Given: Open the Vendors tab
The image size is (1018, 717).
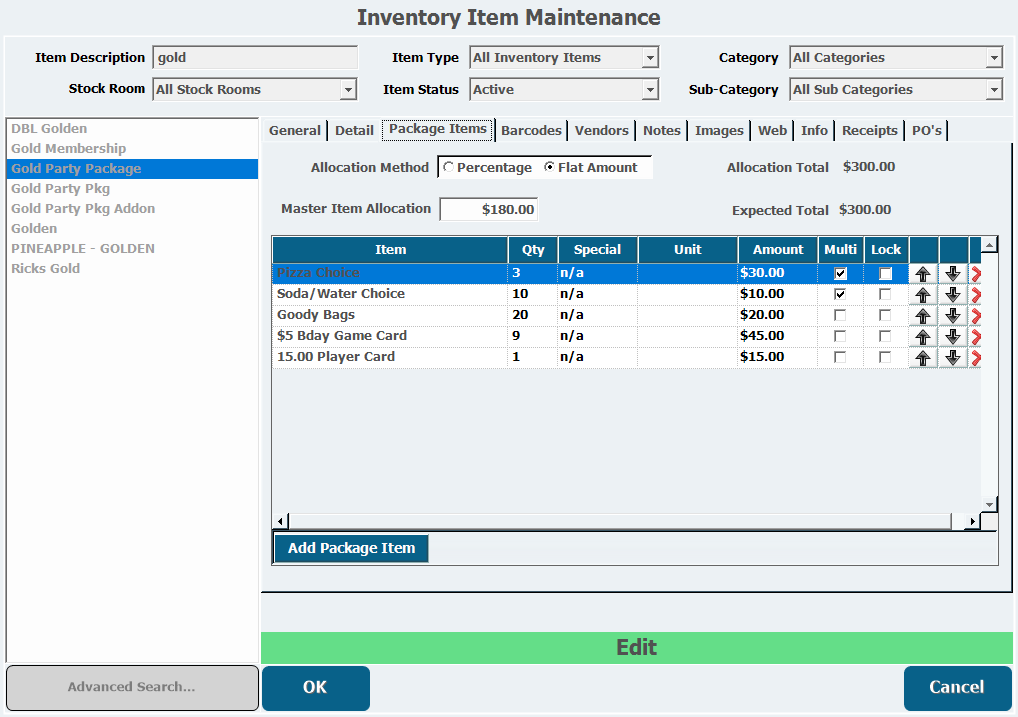Looking at the screenshot, I should (601, 130).
